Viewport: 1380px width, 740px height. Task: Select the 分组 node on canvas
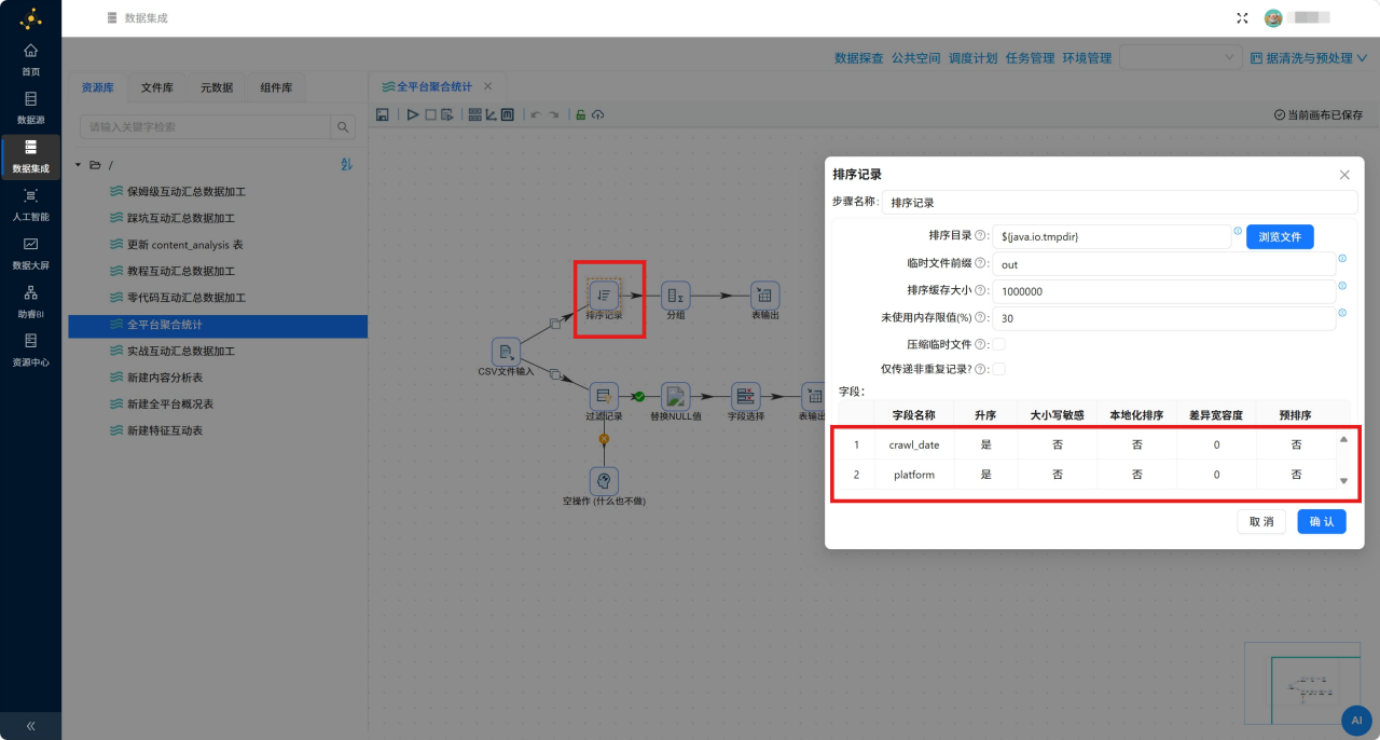(x=676, y=295)
